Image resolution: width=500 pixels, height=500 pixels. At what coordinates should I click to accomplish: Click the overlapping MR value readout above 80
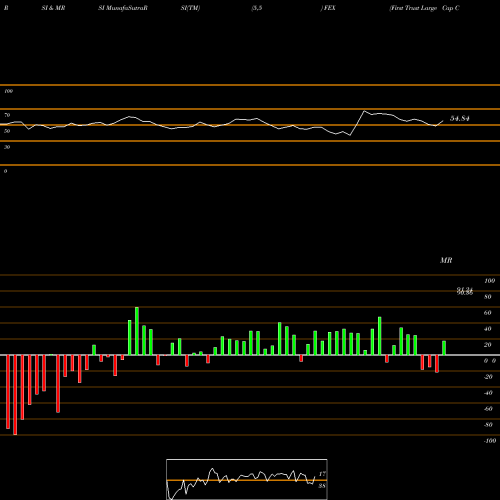[x=465, y=291]
